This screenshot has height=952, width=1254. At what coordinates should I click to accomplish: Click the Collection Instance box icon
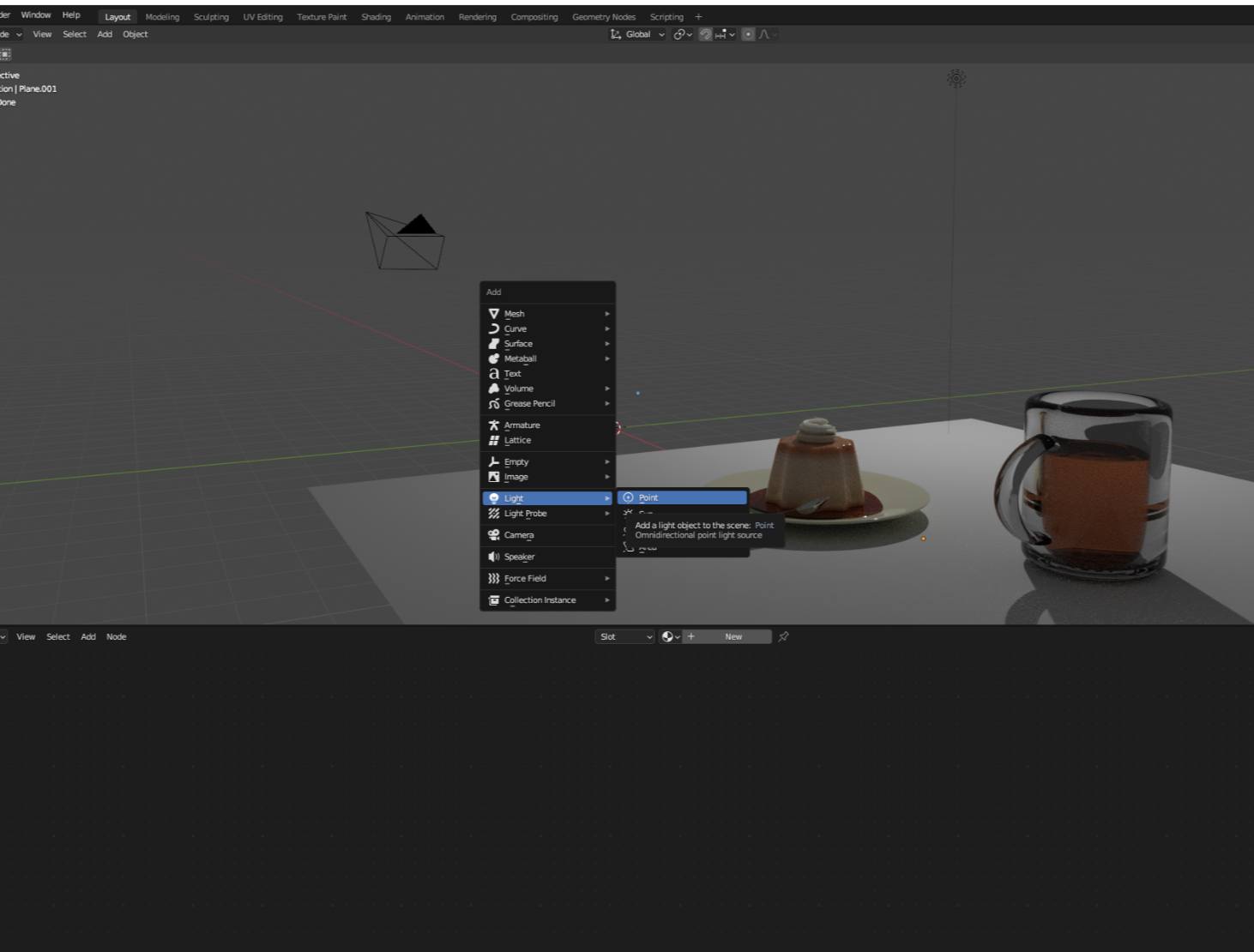[494, 600]
